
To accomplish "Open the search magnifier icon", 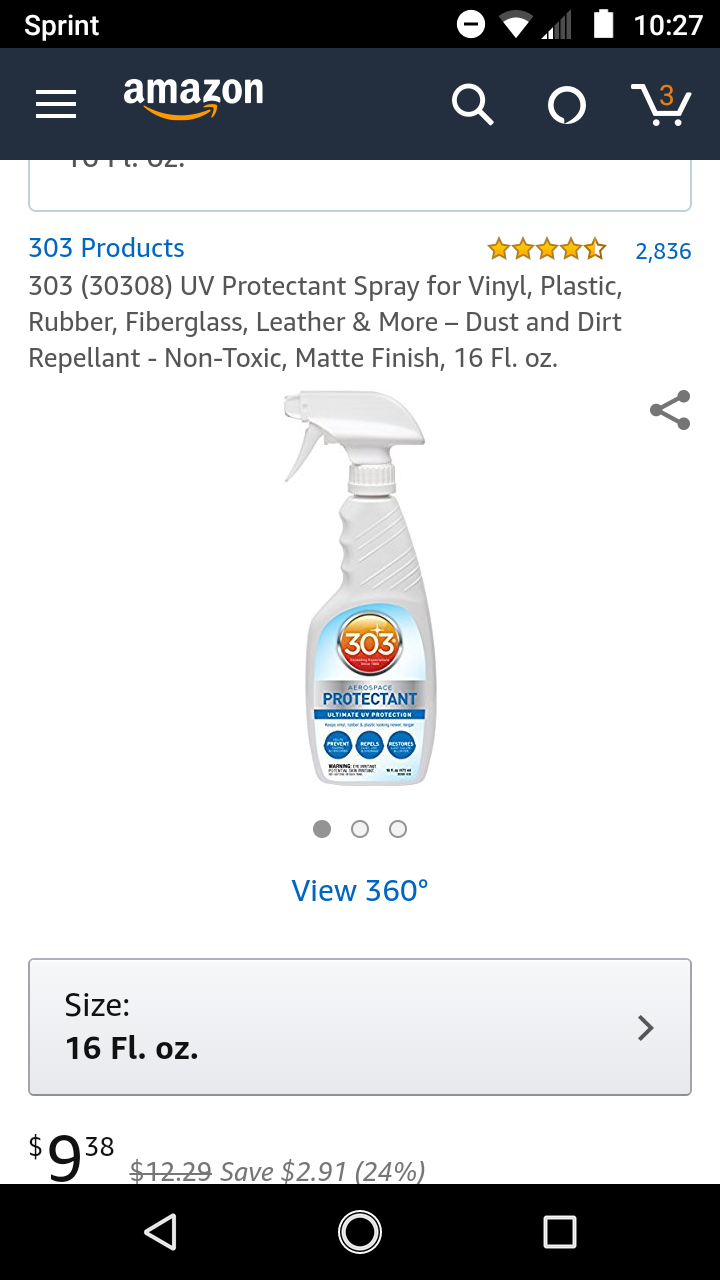I will [x=472, y=104].
